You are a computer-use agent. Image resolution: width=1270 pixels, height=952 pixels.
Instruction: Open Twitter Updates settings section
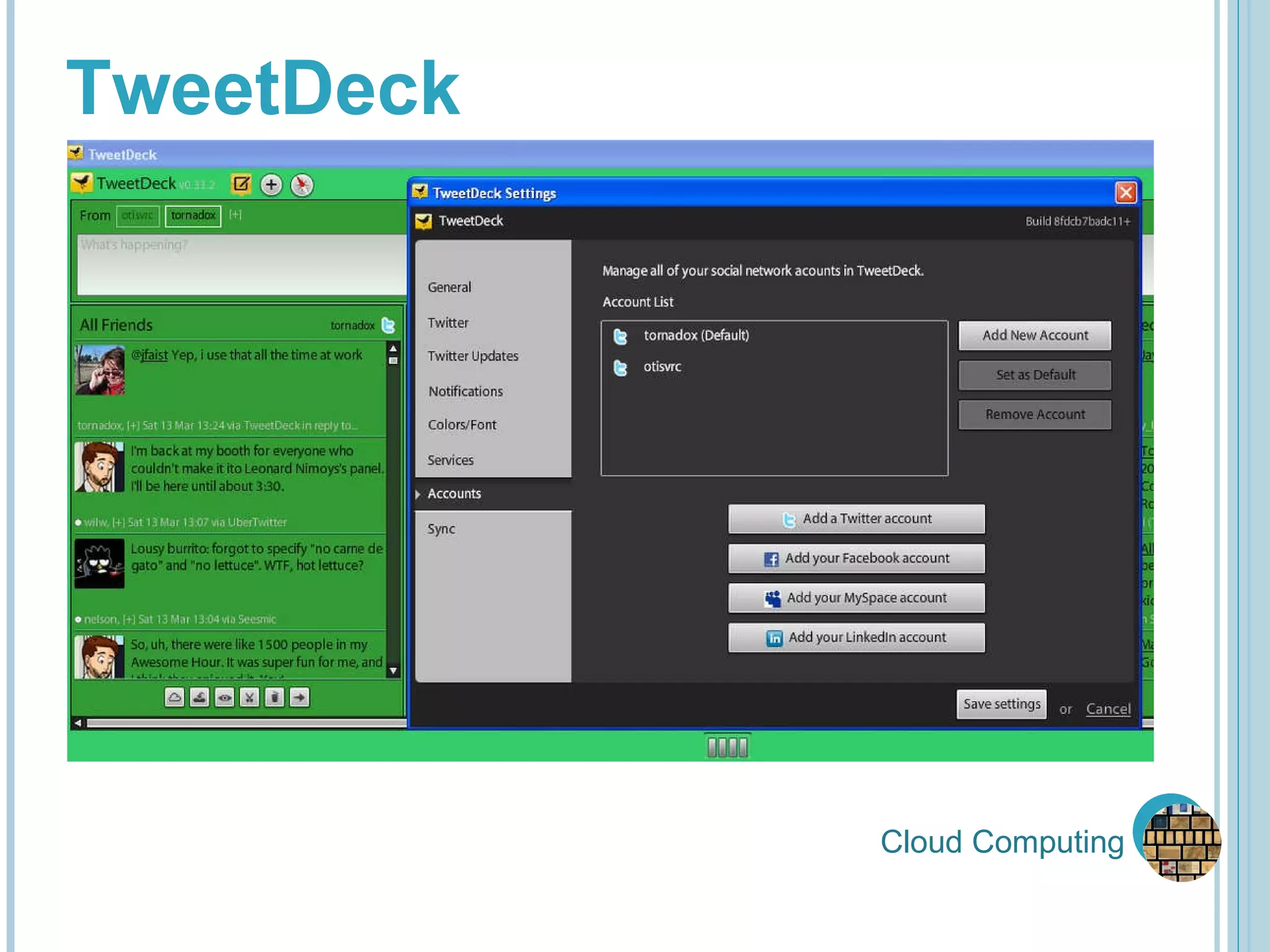pyautogui.click(x=473, y=356)
